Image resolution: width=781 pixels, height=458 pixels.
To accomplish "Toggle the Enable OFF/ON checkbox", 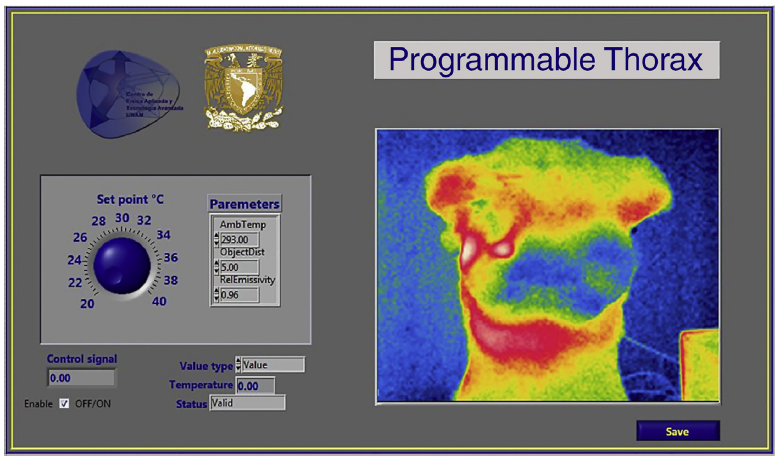I will coord(65,404).
